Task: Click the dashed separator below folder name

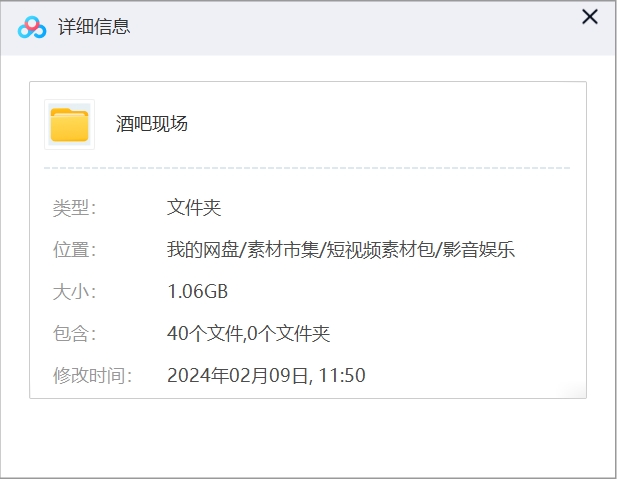Action: pos(307,168)
